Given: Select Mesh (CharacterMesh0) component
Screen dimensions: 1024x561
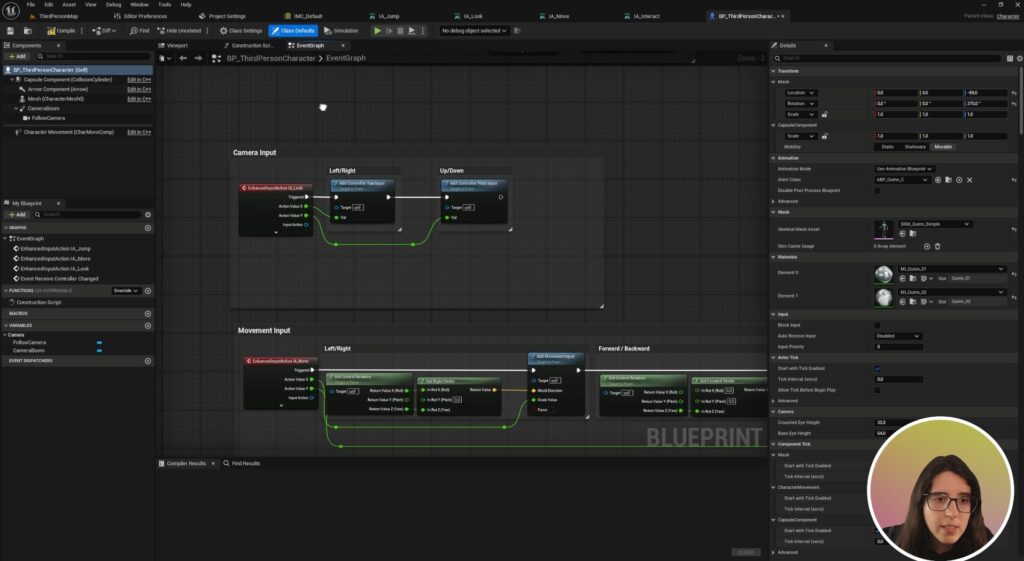Looking at the screenshot, I should (x=56, y=99).
